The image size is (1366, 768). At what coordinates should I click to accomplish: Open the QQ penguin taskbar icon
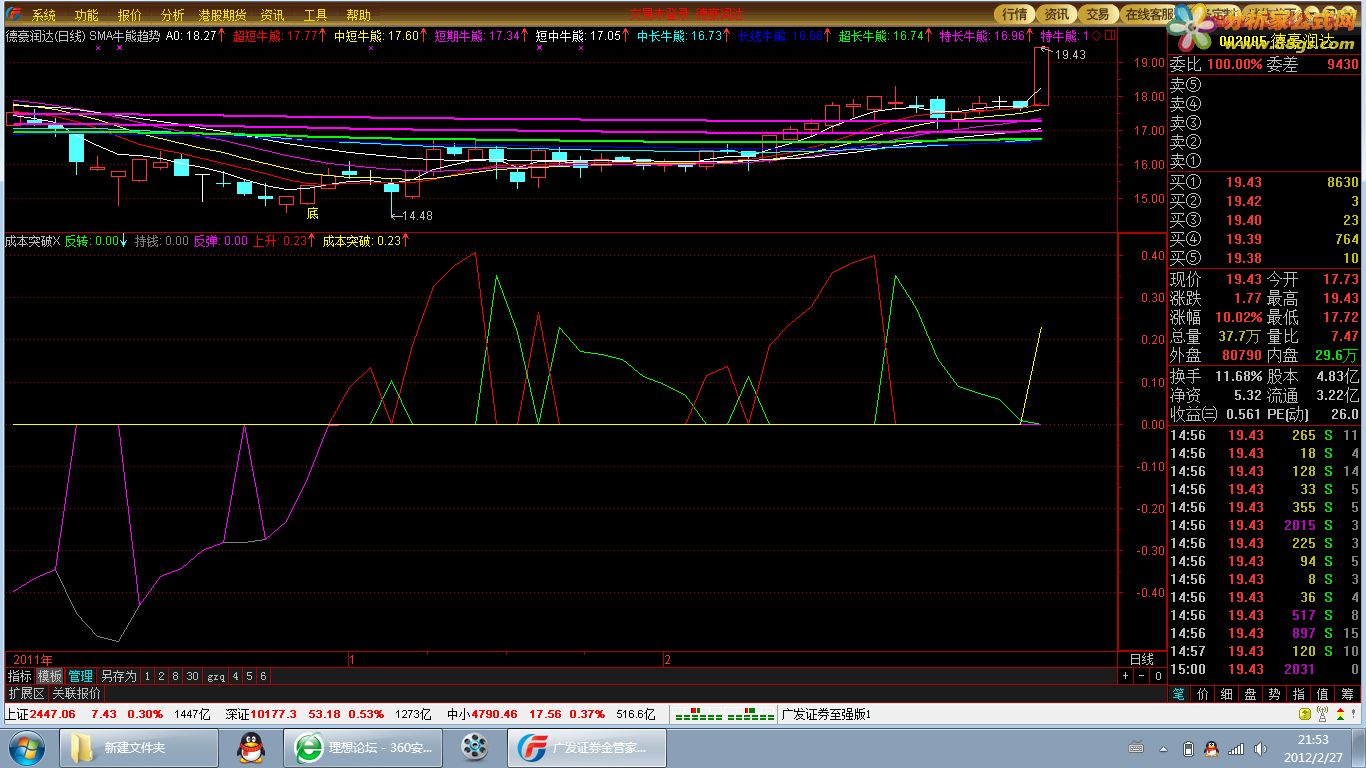(x=251, y=747)
